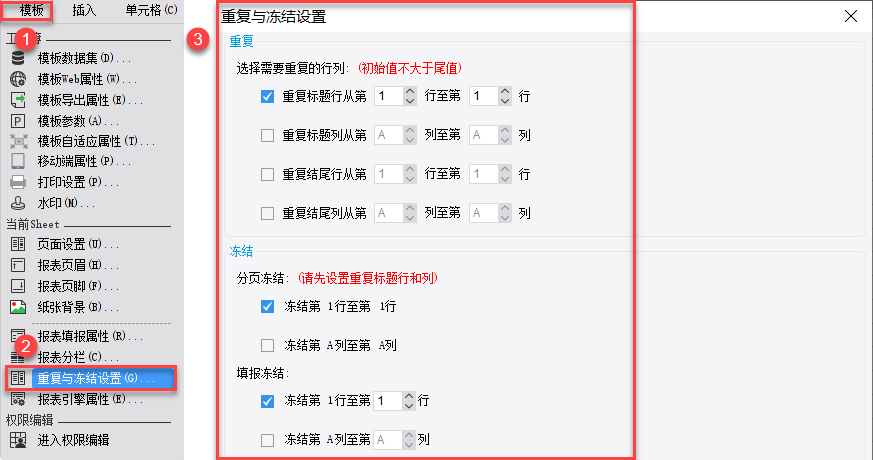
Task: Enable the 重复标题列 checkbox
Action: click(267, 135)
